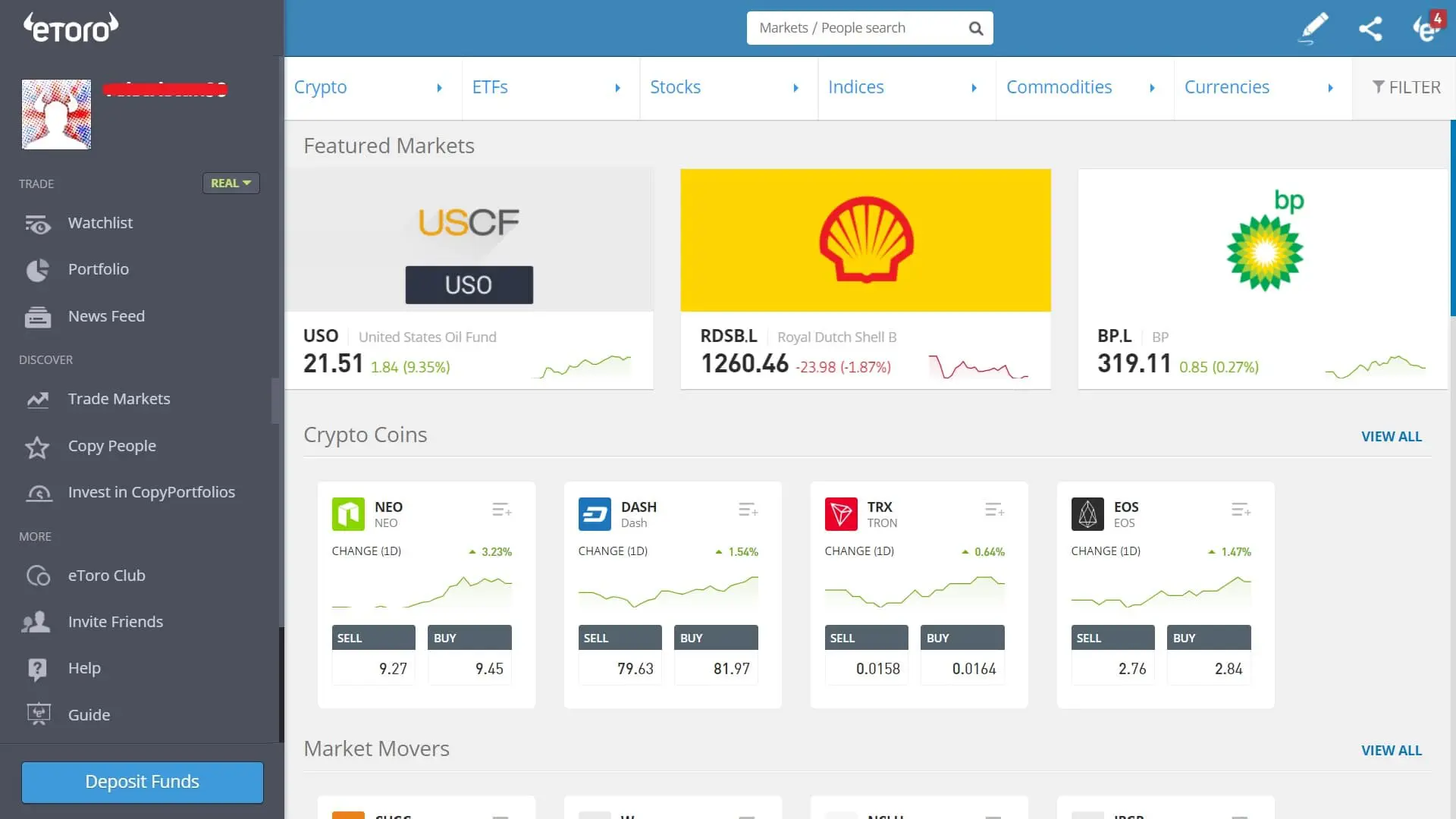Screen dimensions: 1456x819
Task: Click the Copy People star icon
Action: [x=37, y=447]
